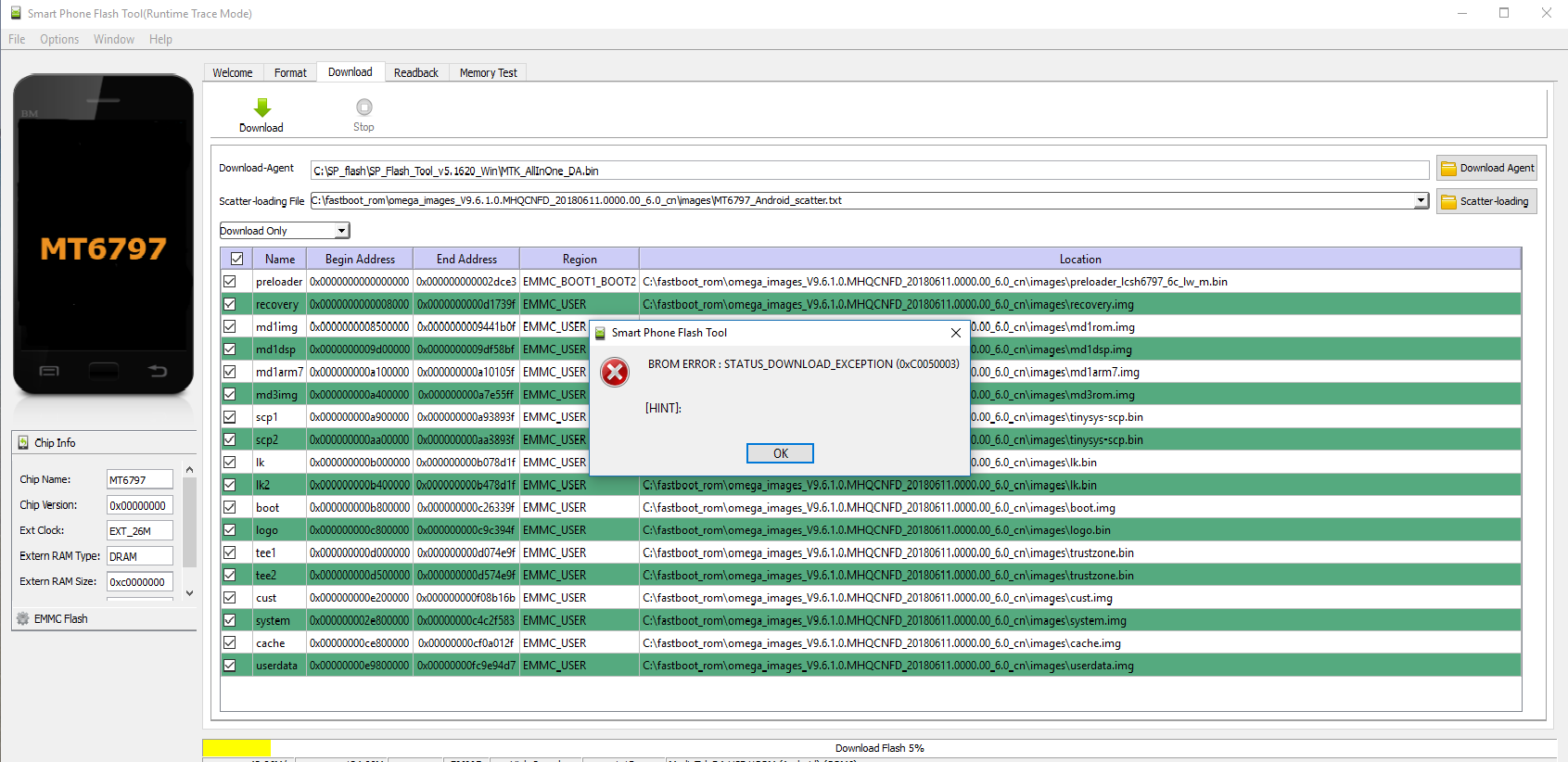This screenshot has width=1568, height=762.
Task: Click the Stop icon in toolbar
Action: (363, 108)
